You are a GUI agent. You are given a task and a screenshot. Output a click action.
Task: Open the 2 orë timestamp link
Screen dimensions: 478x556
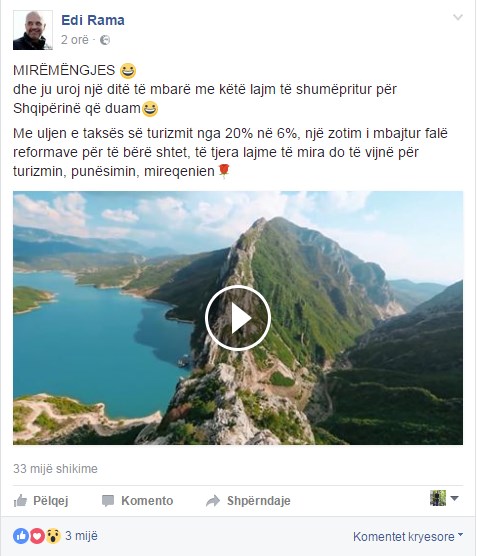pyautogui.click(x=74, y=40)
